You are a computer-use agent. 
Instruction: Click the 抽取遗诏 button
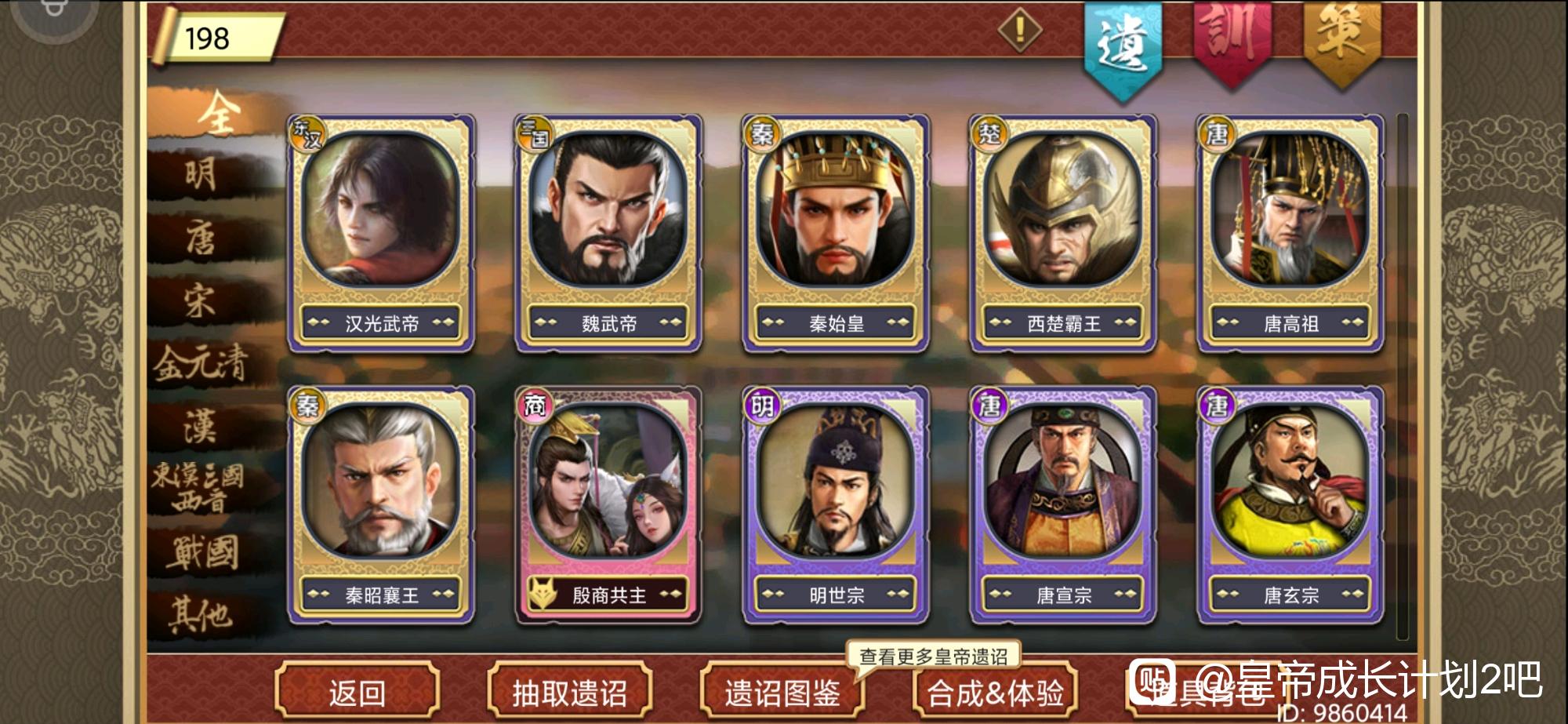(x=569, y=693)
